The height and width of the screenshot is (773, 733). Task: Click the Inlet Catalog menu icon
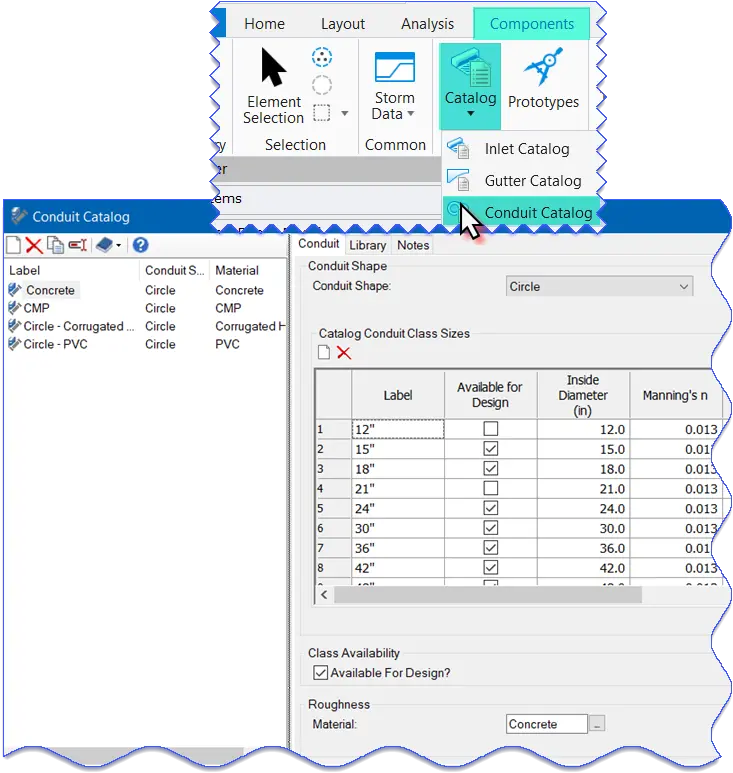click(458, 148)
